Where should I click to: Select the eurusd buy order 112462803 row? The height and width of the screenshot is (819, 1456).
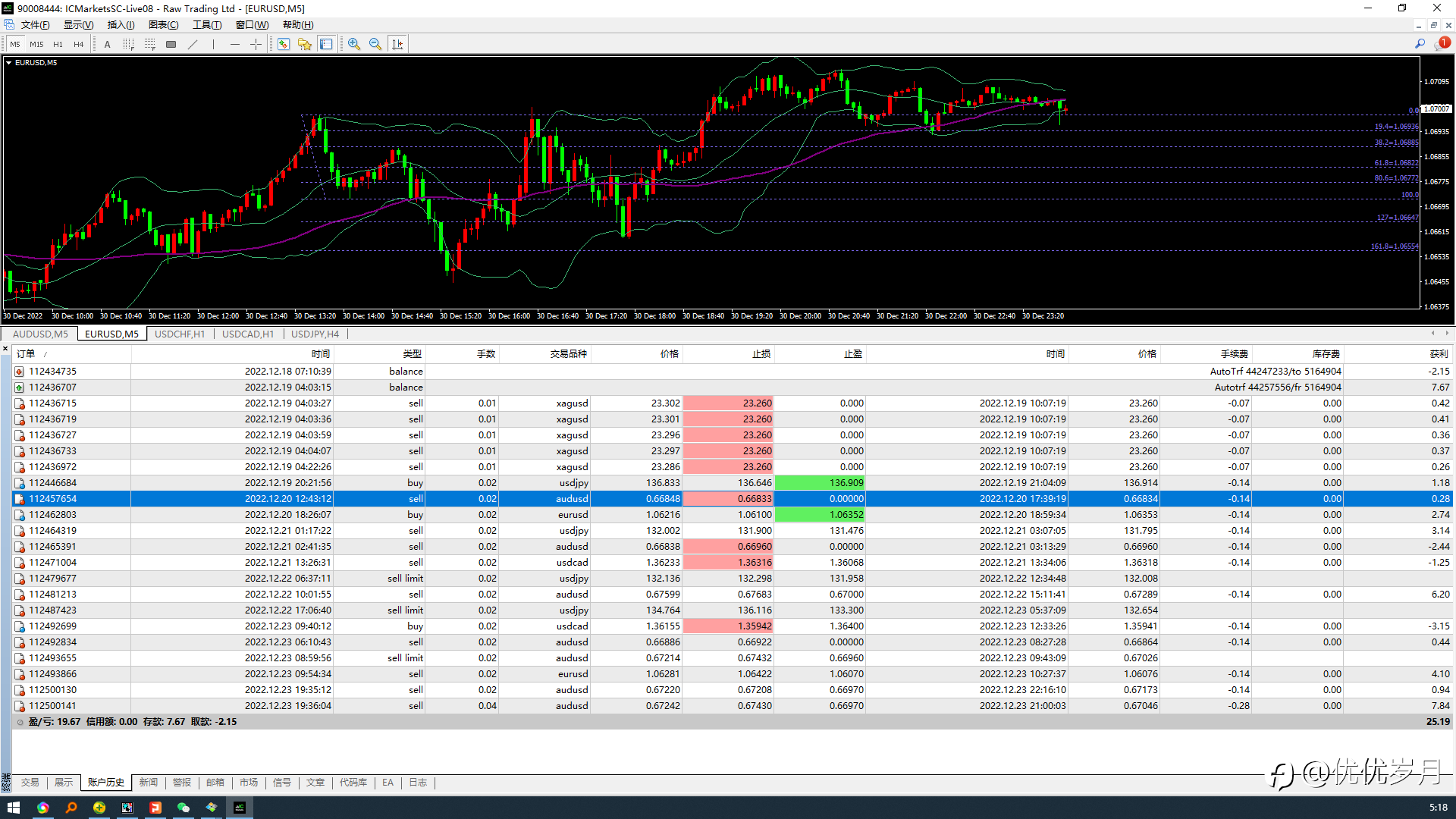(x=52, y=515)
